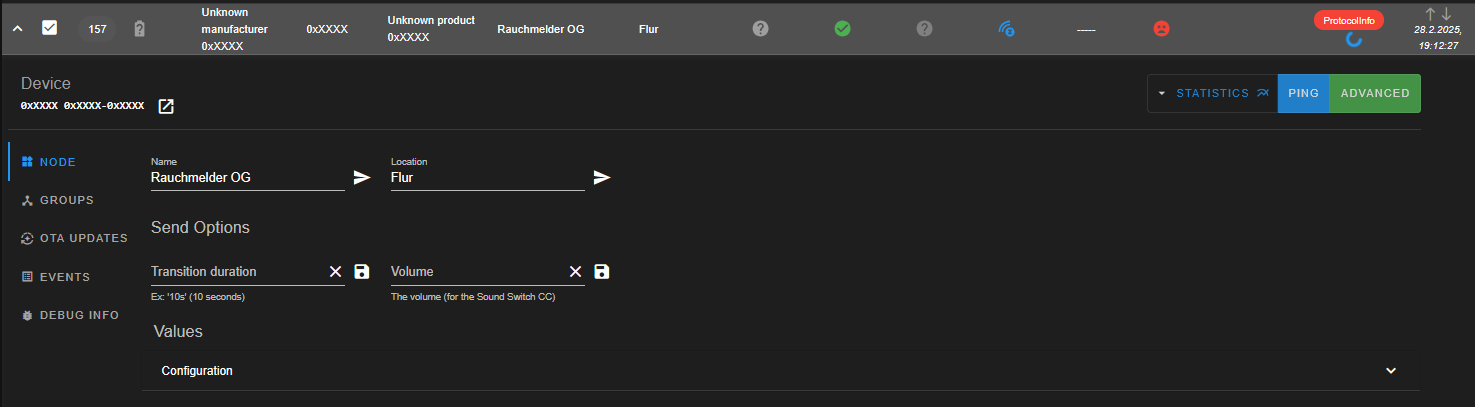Uncheck the node 157 row checkbox
Screen dimensions: 1475x407
pyautogui.click(x=49, y=28)
